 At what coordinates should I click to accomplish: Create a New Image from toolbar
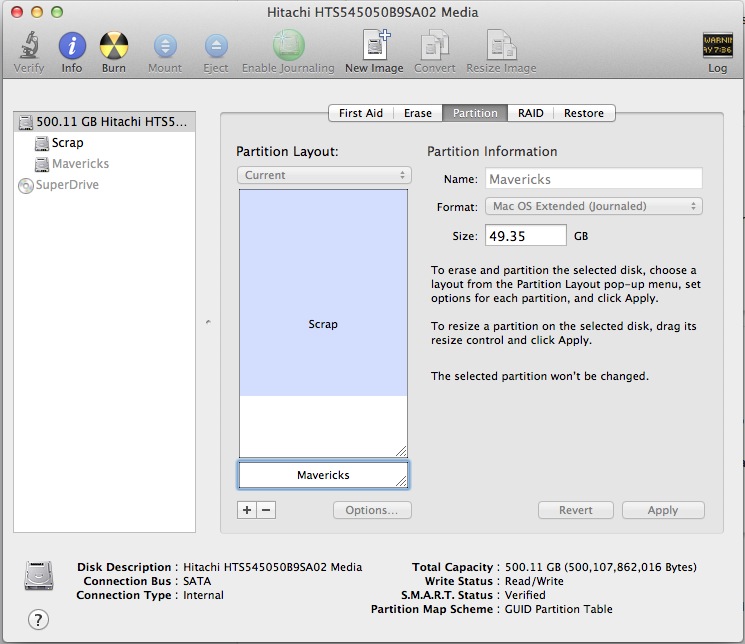click(374, 46)
